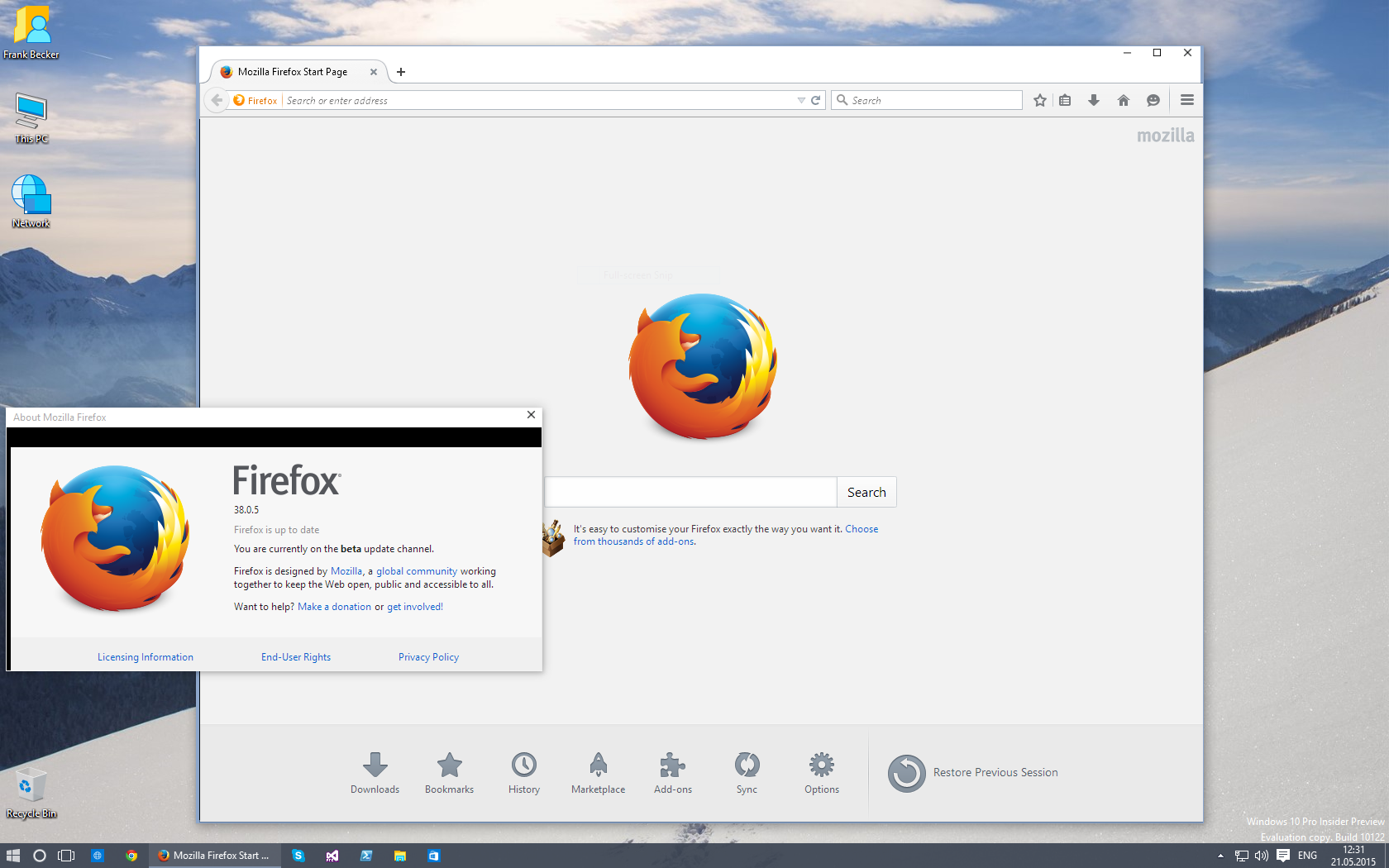Bookmark this page with the star icon
The height and width of the screenshot is (868, 1389).
(x=1040, y=100)
